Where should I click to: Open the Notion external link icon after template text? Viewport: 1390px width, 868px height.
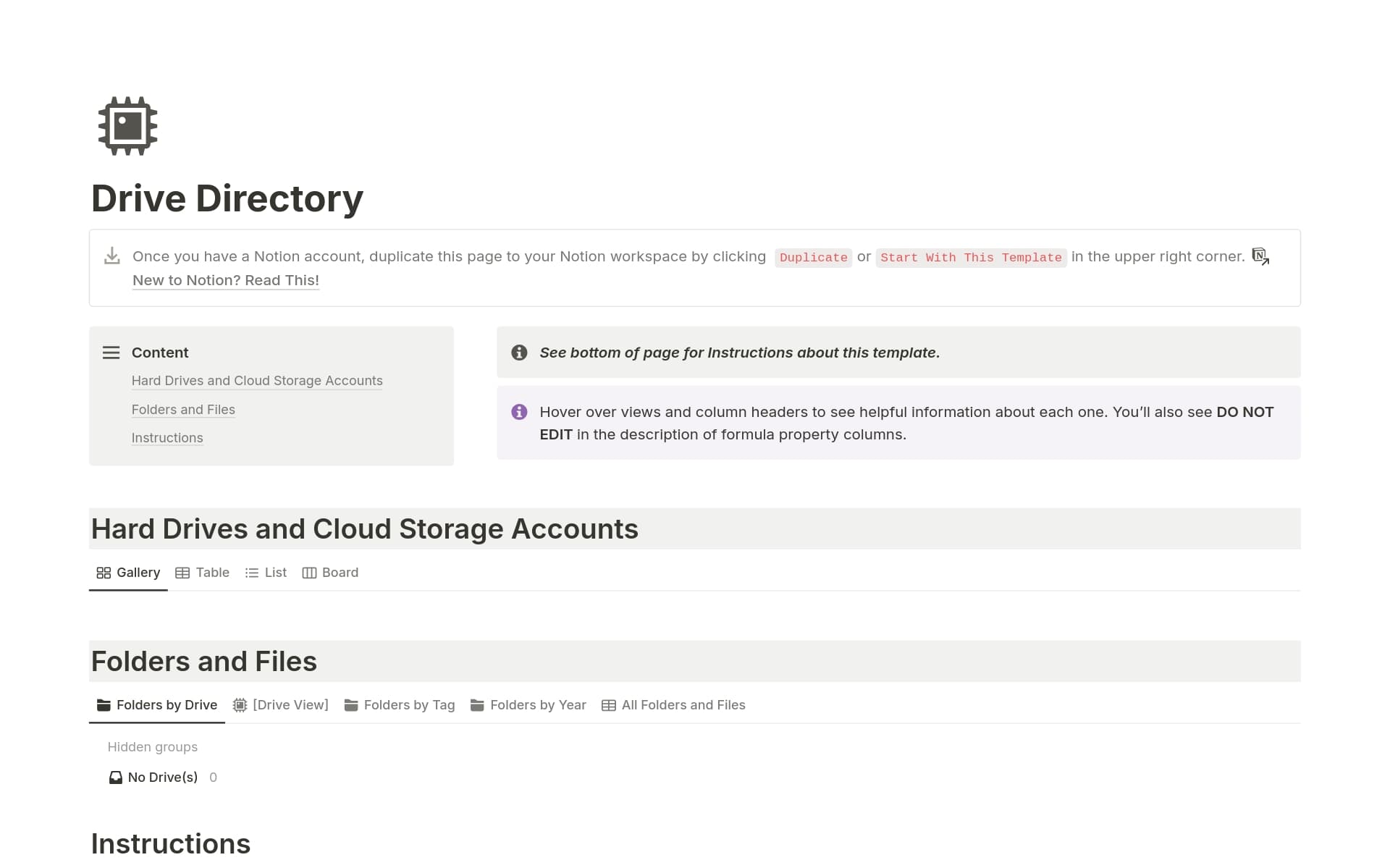(1261, 256)
